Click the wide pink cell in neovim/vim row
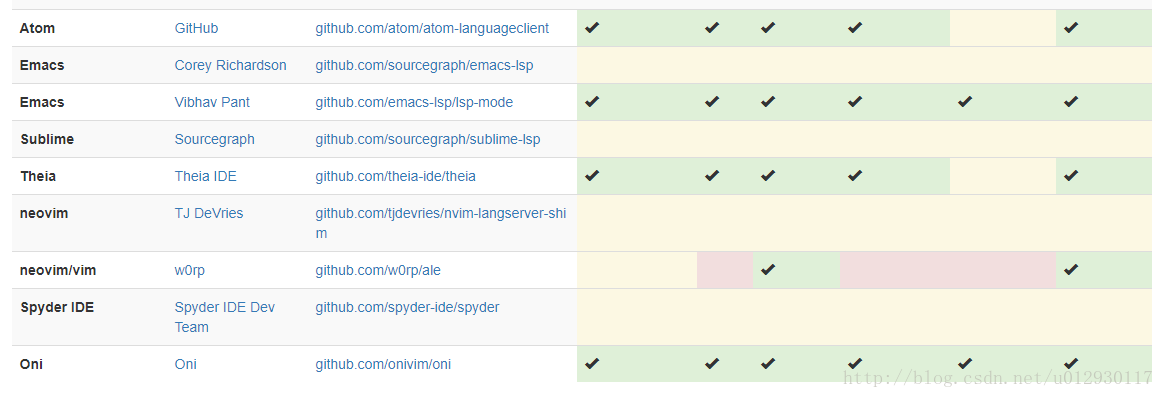Screen dimensions: 1164x398 pyautogui.click(x=948, y=270)
